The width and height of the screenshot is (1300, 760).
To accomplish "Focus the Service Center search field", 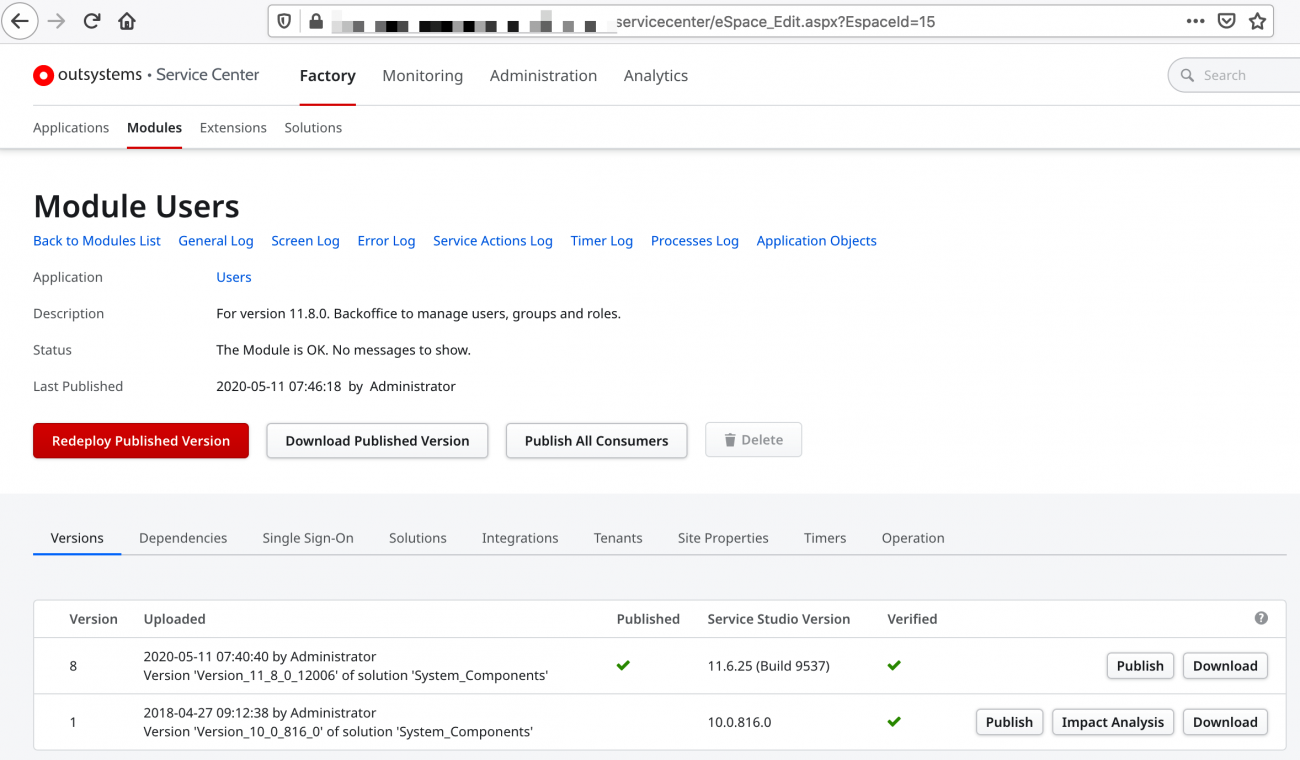I will (x=1234, y=75).
